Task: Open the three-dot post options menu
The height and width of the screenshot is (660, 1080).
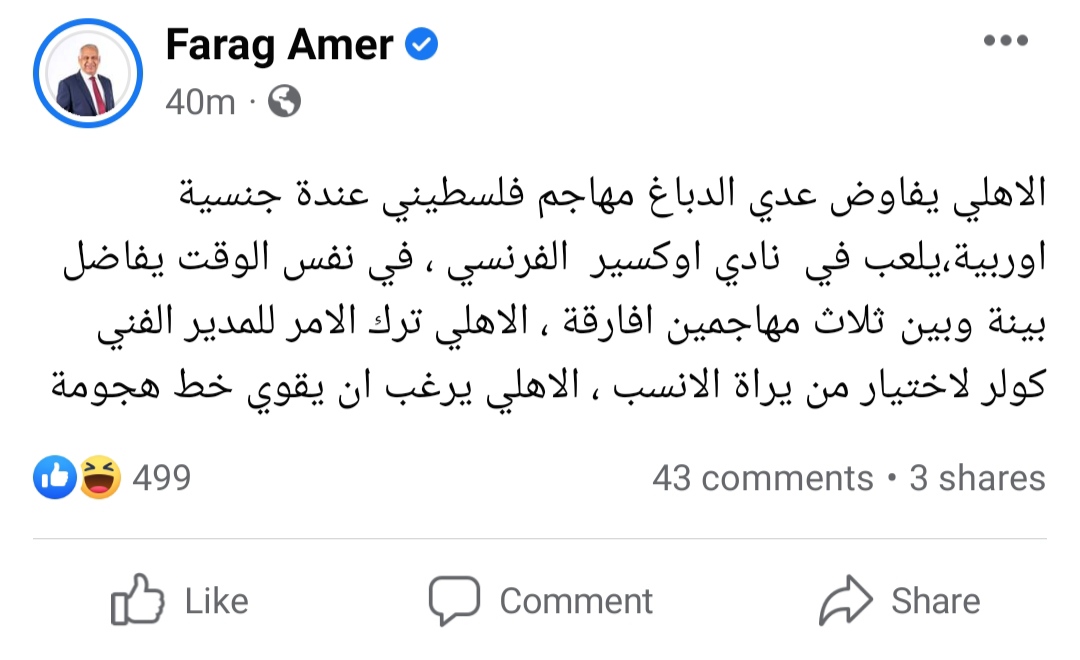Action: coord(1006,41)
